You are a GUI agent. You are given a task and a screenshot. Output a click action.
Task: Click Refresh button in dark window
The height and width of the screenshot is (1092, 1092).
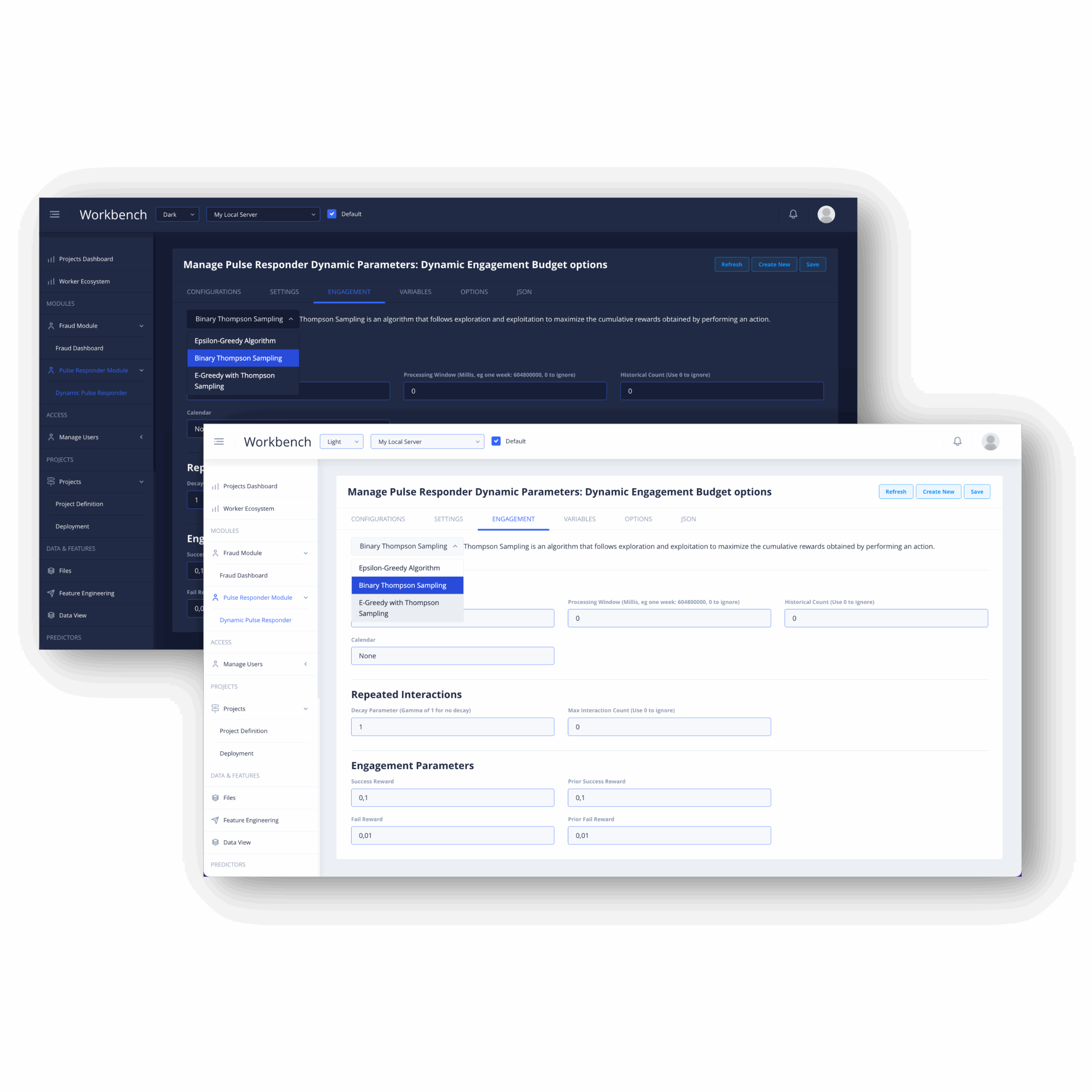[732, 264]
